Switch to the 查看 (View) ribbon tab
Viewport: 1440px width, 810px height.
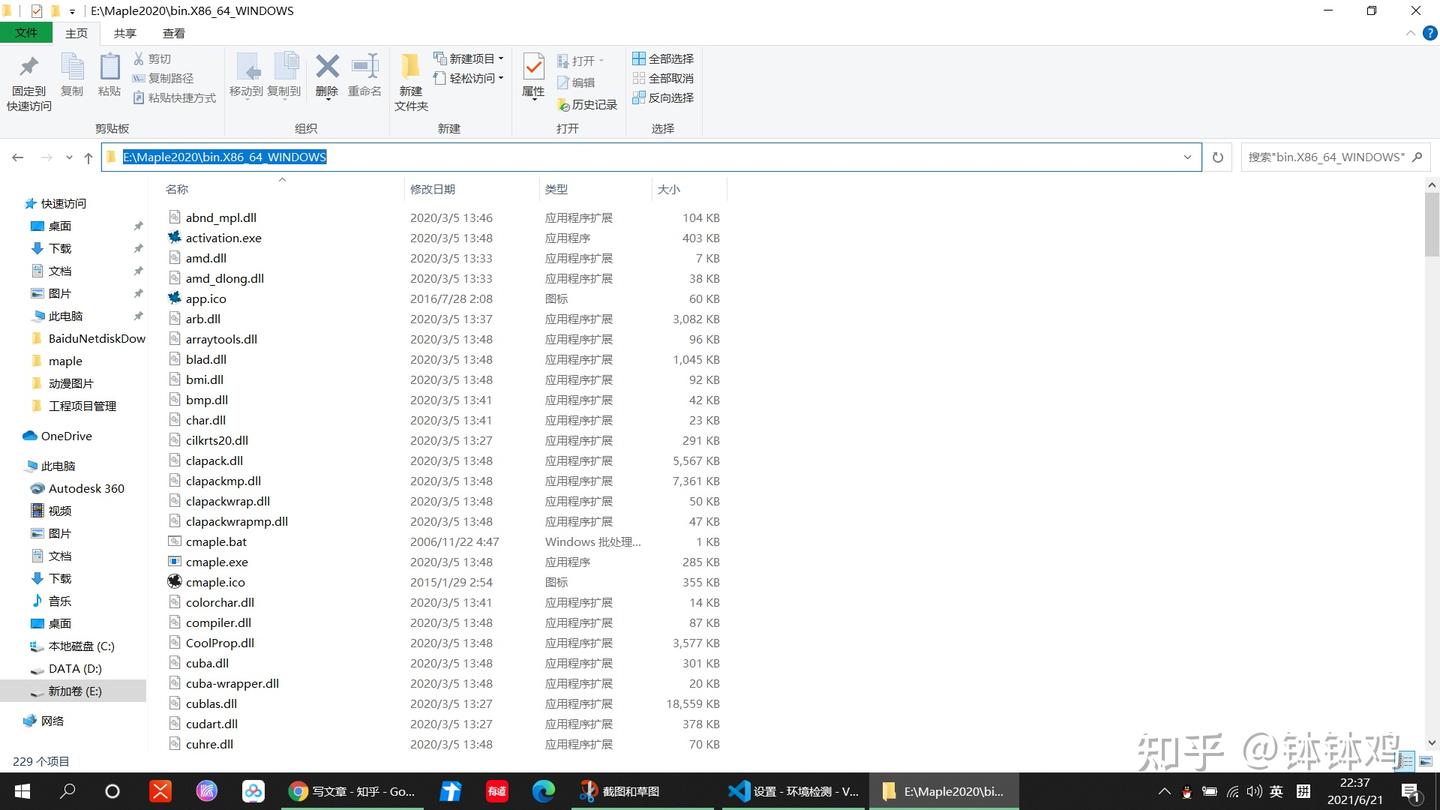[x=172, y=32]
